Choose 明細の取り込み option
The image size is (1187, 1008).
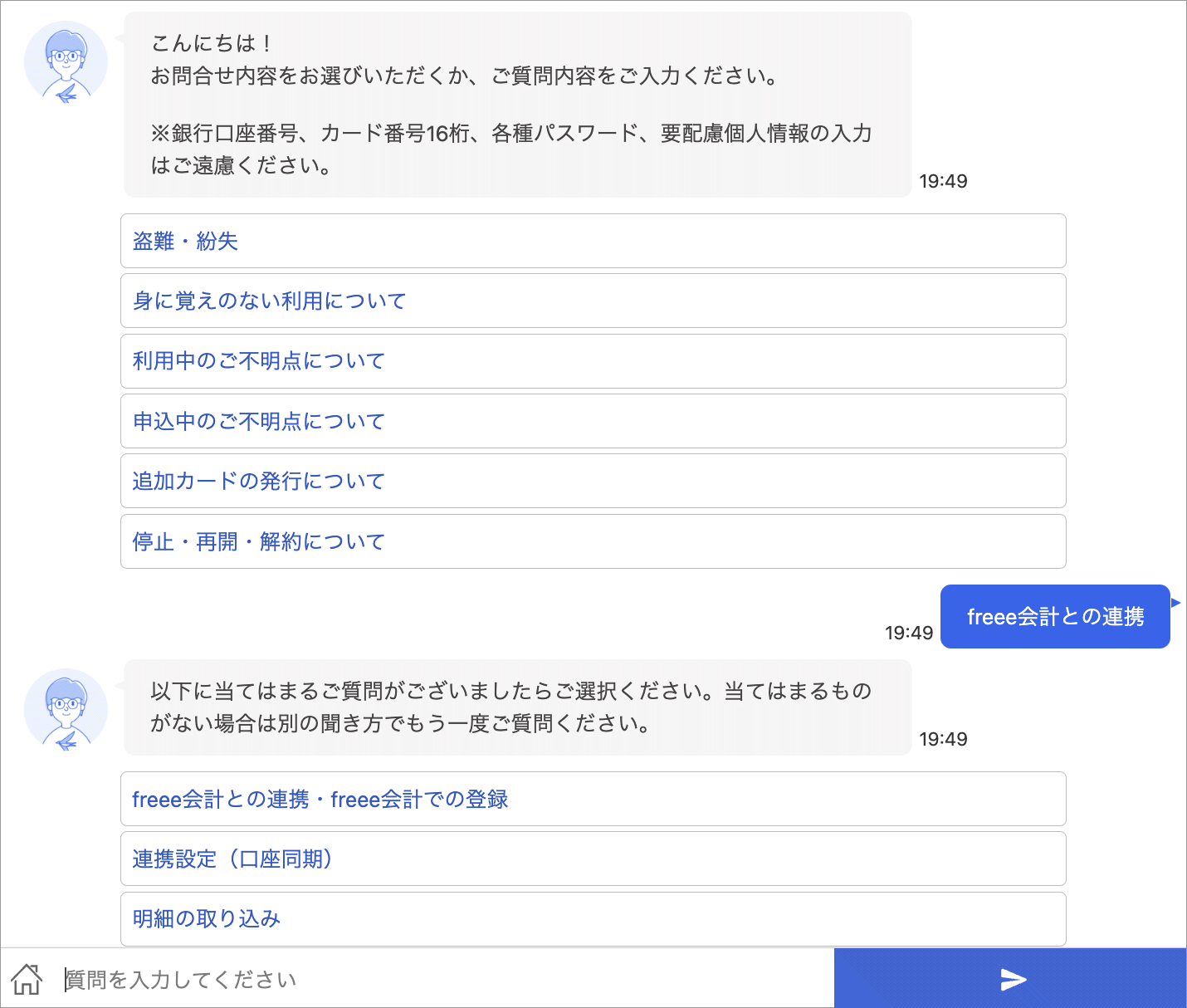pyautogui.click(x=593, y=919)
